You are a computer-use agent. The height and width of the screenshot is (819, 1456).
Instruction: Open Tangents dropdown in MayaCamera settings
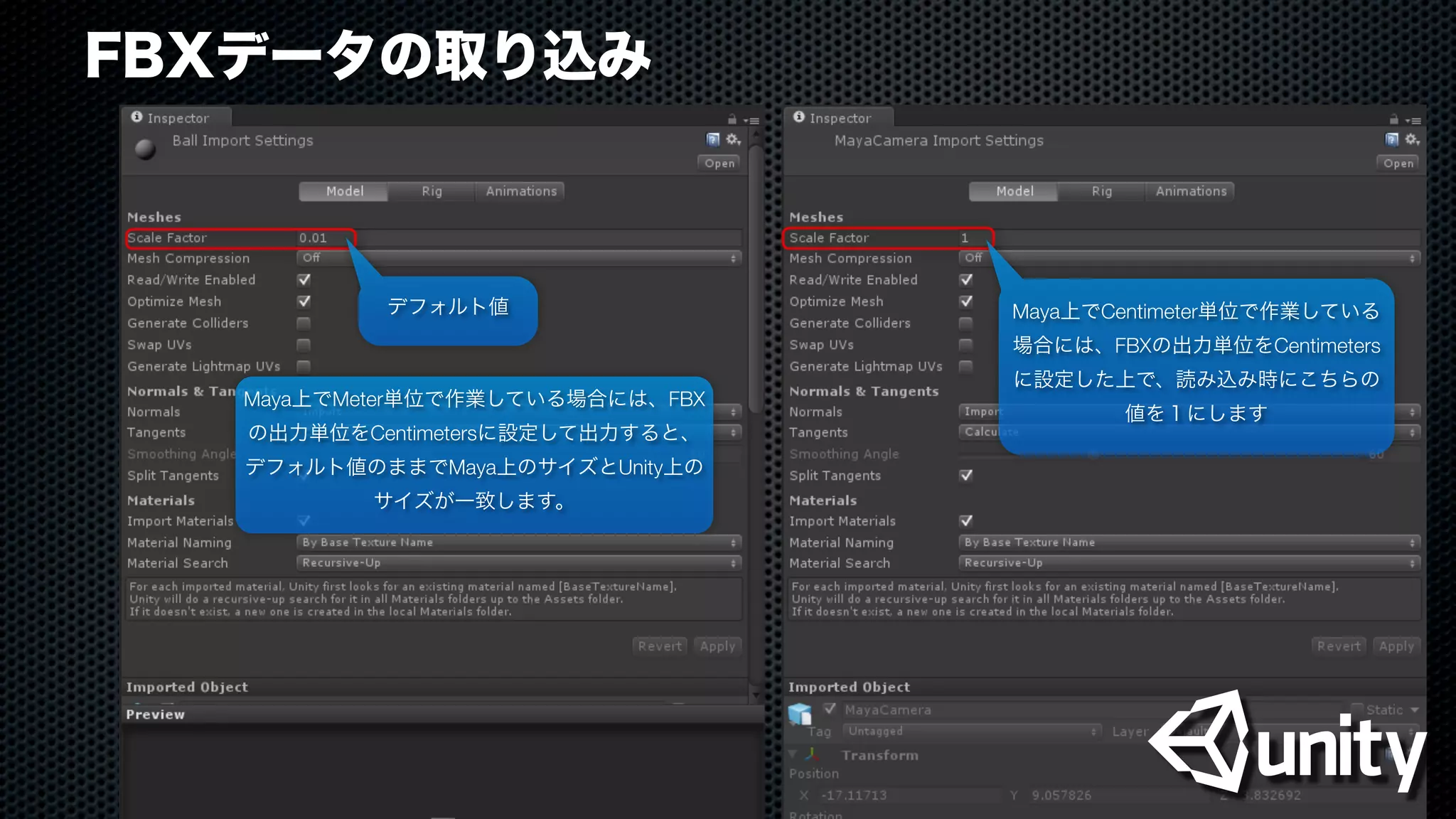pos(1189,432)
